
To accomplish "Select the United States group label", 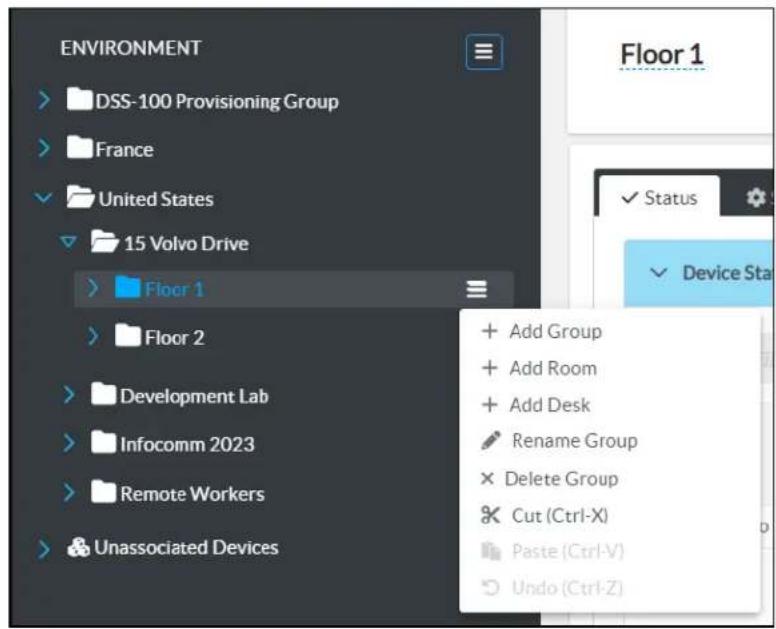I will tap(156, 199).
